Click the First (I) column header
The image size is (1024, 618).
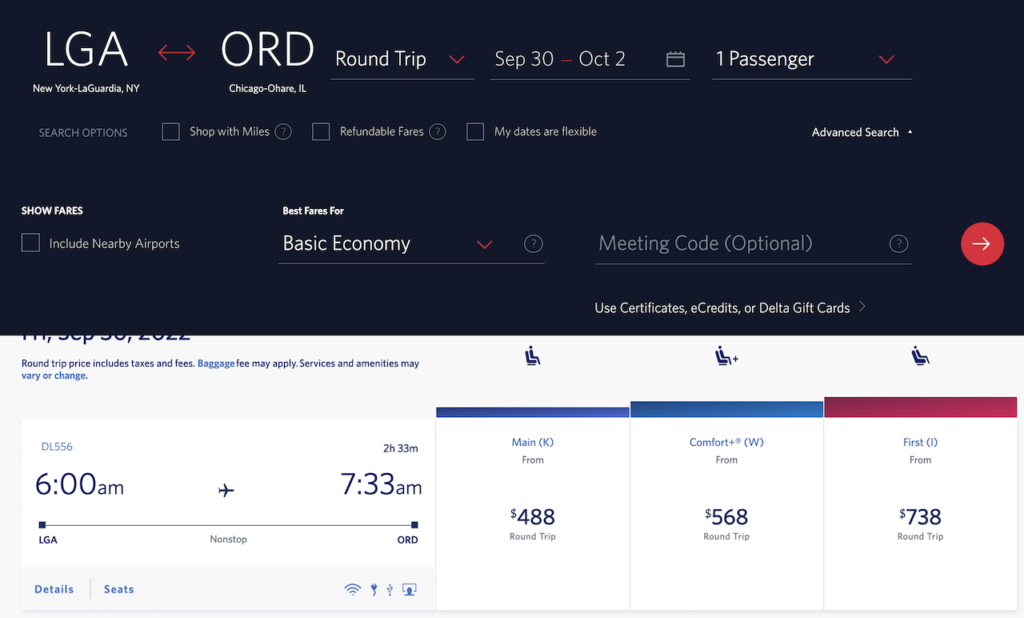coord(920,442)
